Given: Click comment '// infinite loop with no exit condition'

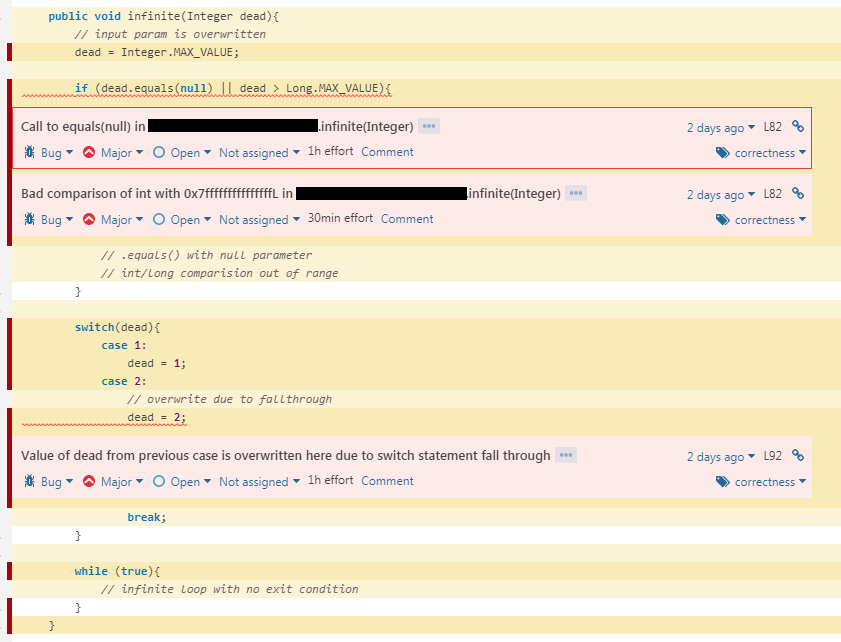Looking at the screenshot, I should click(230, 589).
